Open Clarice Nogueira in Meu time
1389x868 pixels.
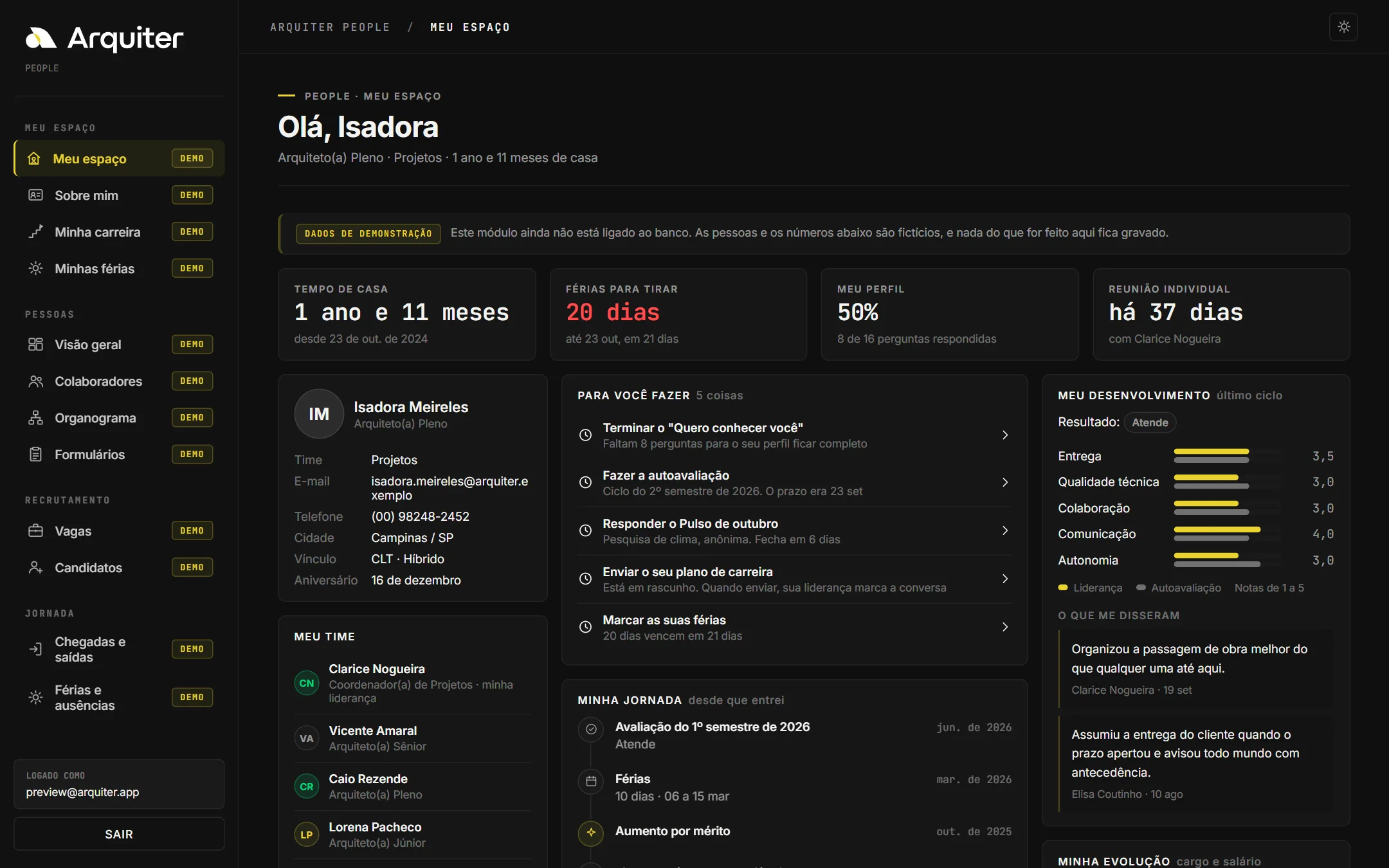coord(413,683)
